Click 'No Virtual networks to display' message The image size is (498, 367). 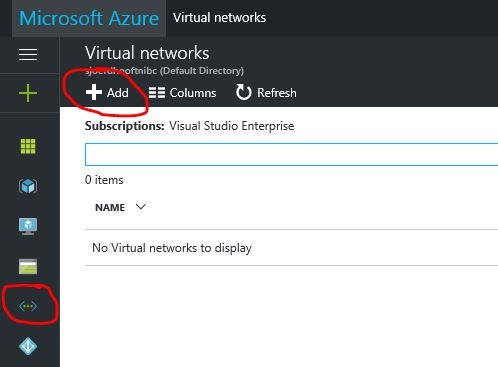point(172,248)
